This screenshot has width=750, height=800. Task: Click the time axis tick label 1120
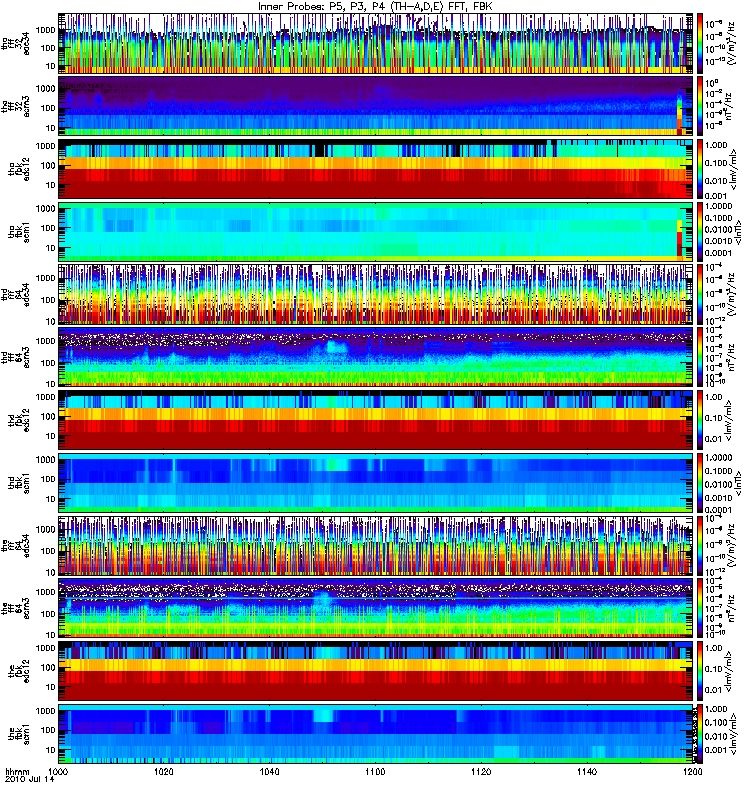click(x=481, y=771)
